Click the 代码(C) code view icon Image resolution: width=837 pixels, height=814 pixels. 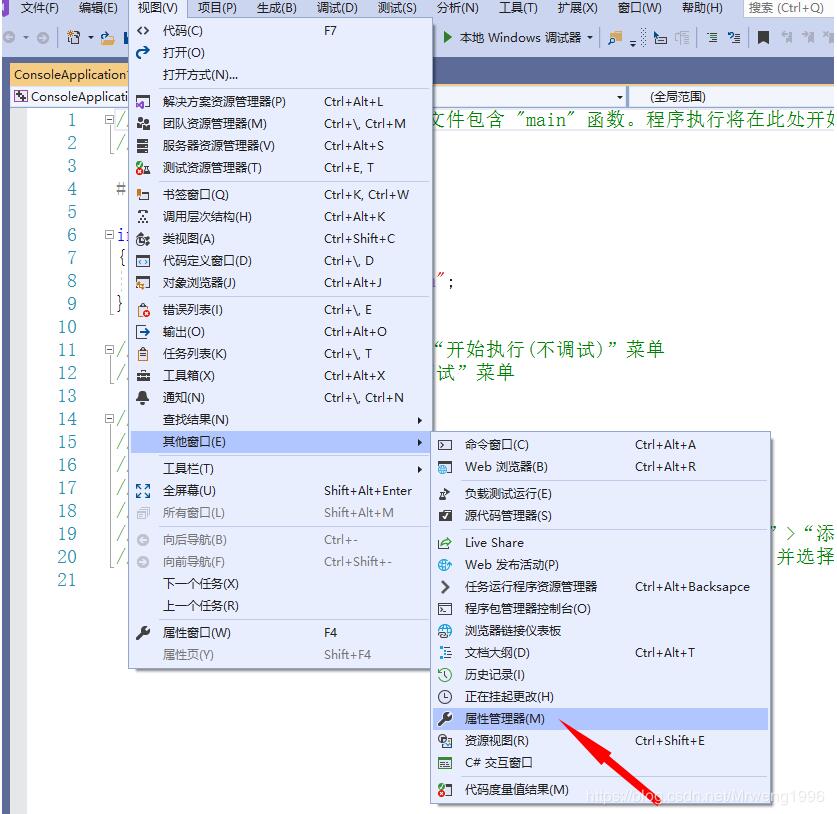tap(143, 31)
